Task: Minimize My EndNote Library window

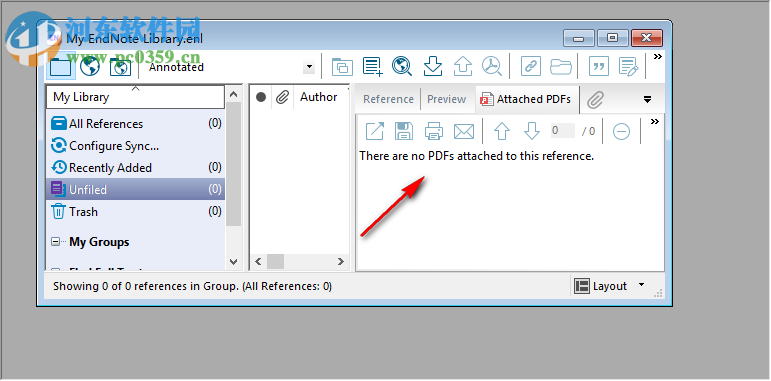Action: pos(579,38)
